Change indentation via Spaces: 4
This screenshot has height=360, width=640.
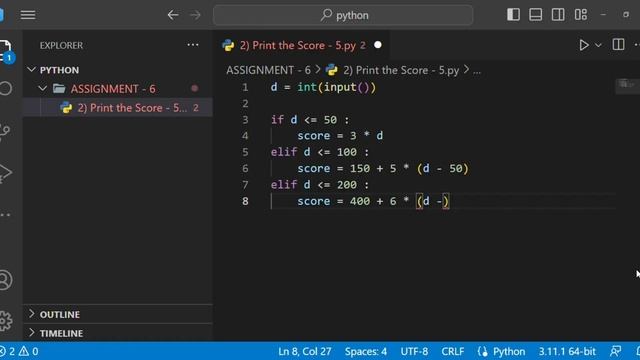coord(366,351)
